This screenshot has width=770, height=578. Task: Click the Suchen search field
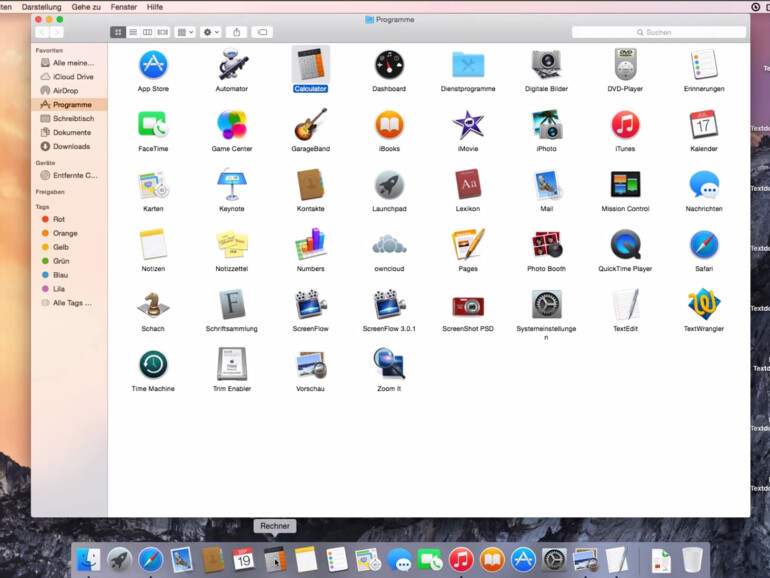(x=659, y=32)
